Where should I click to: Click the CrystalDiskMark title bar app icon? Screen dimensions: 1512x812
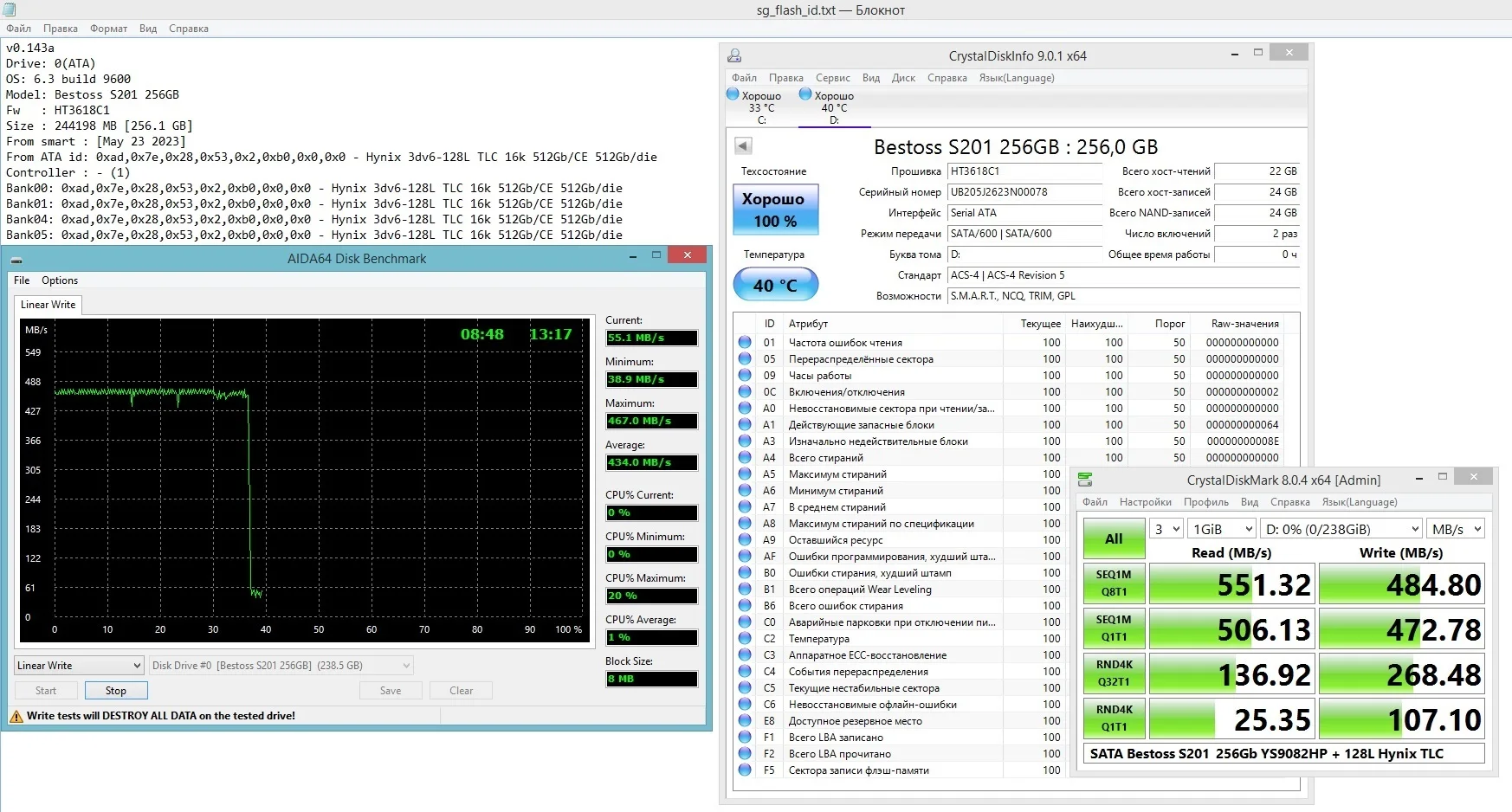coord(1085,480)
